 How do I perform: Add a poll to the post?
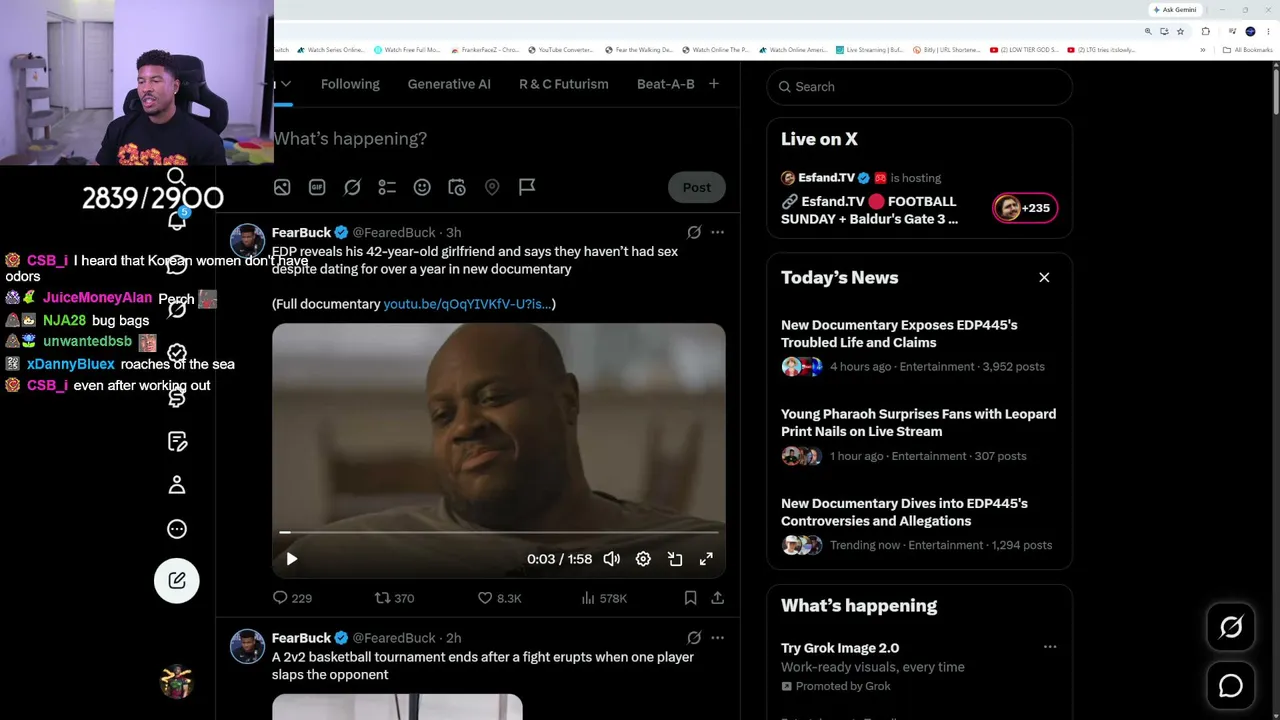(x=387, y=187)
